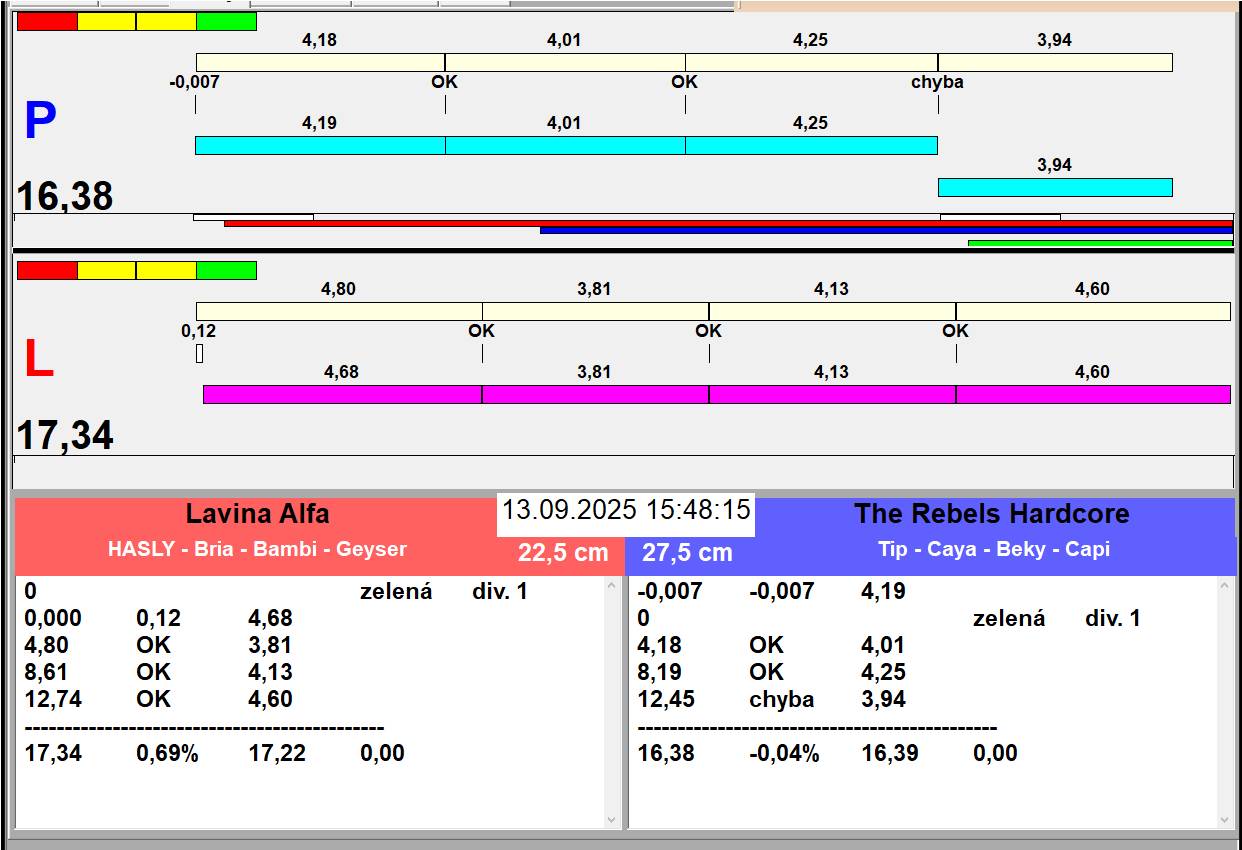Click the second yellow light in lane L

tap(166, 270)
